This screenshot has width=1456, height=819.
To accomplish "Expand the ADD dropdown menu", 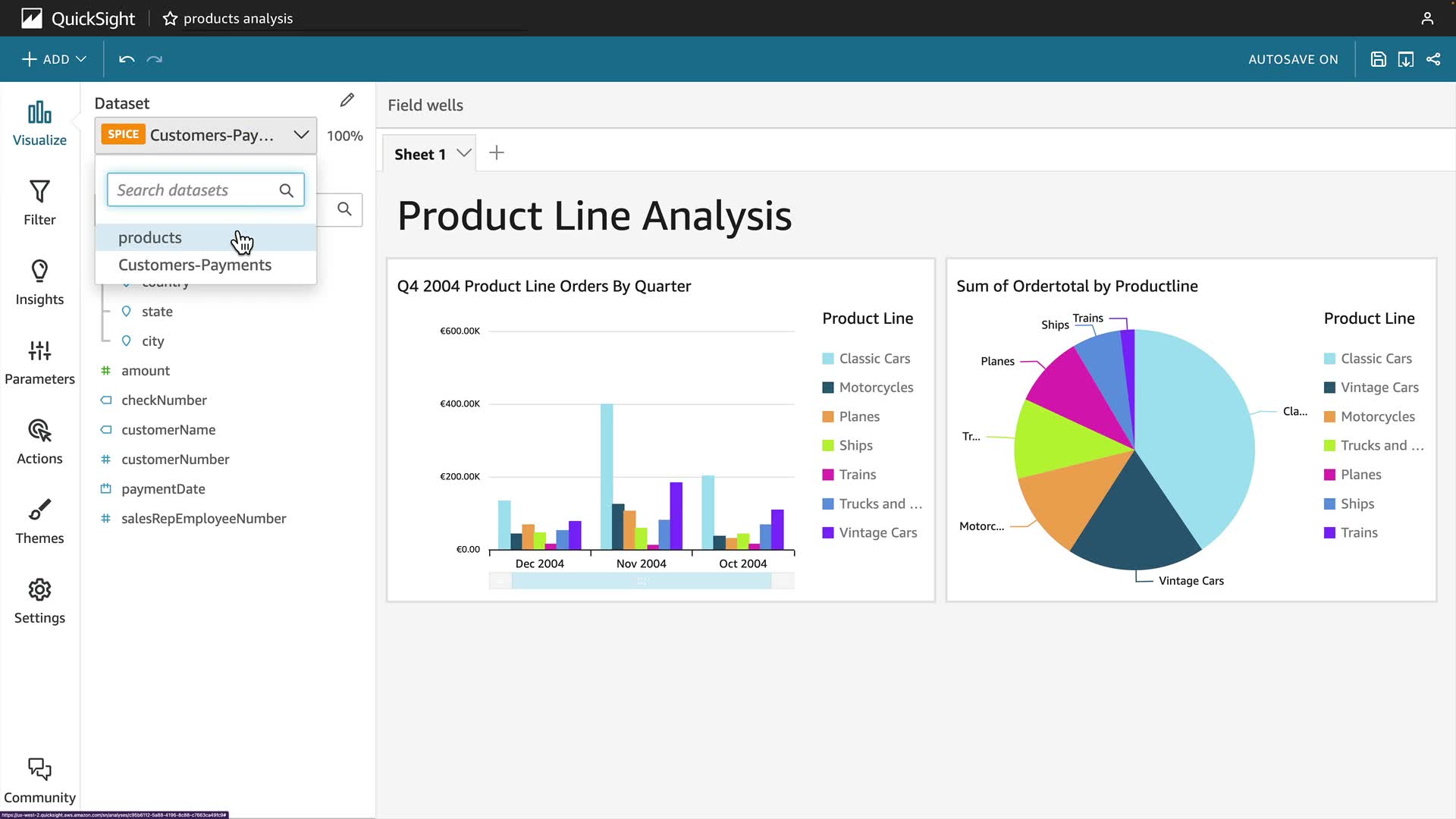I will click(x=54, y=59).
